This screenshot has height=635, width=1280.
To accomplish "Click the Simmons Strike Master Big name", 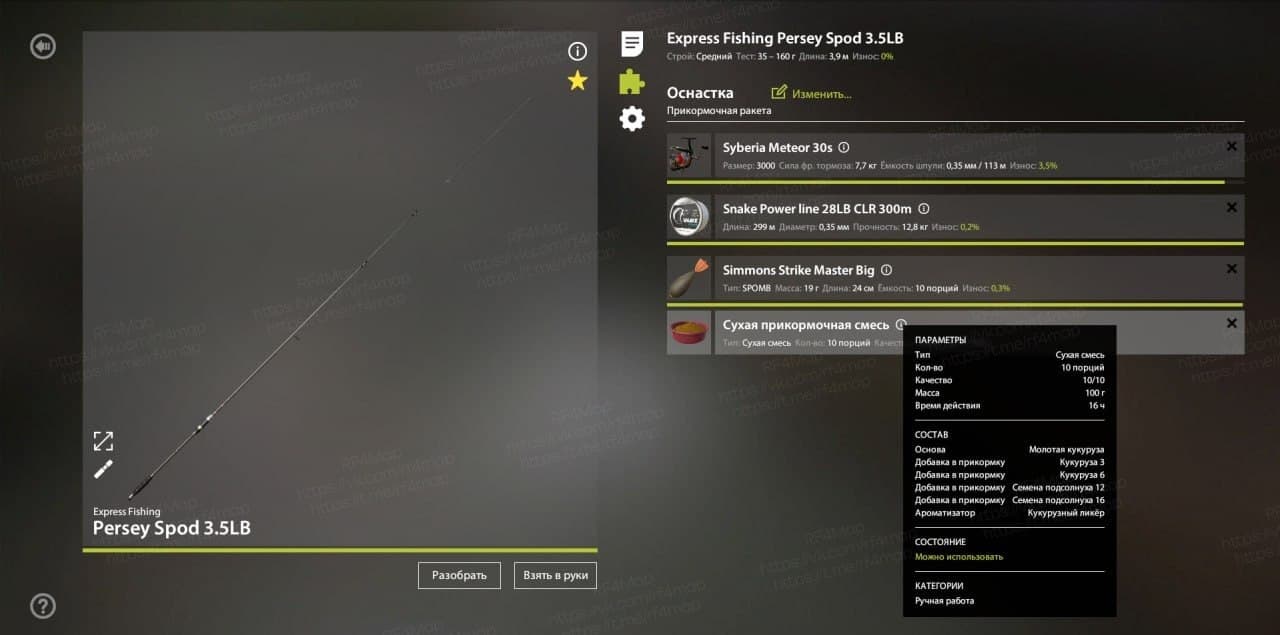I will 799,270.
